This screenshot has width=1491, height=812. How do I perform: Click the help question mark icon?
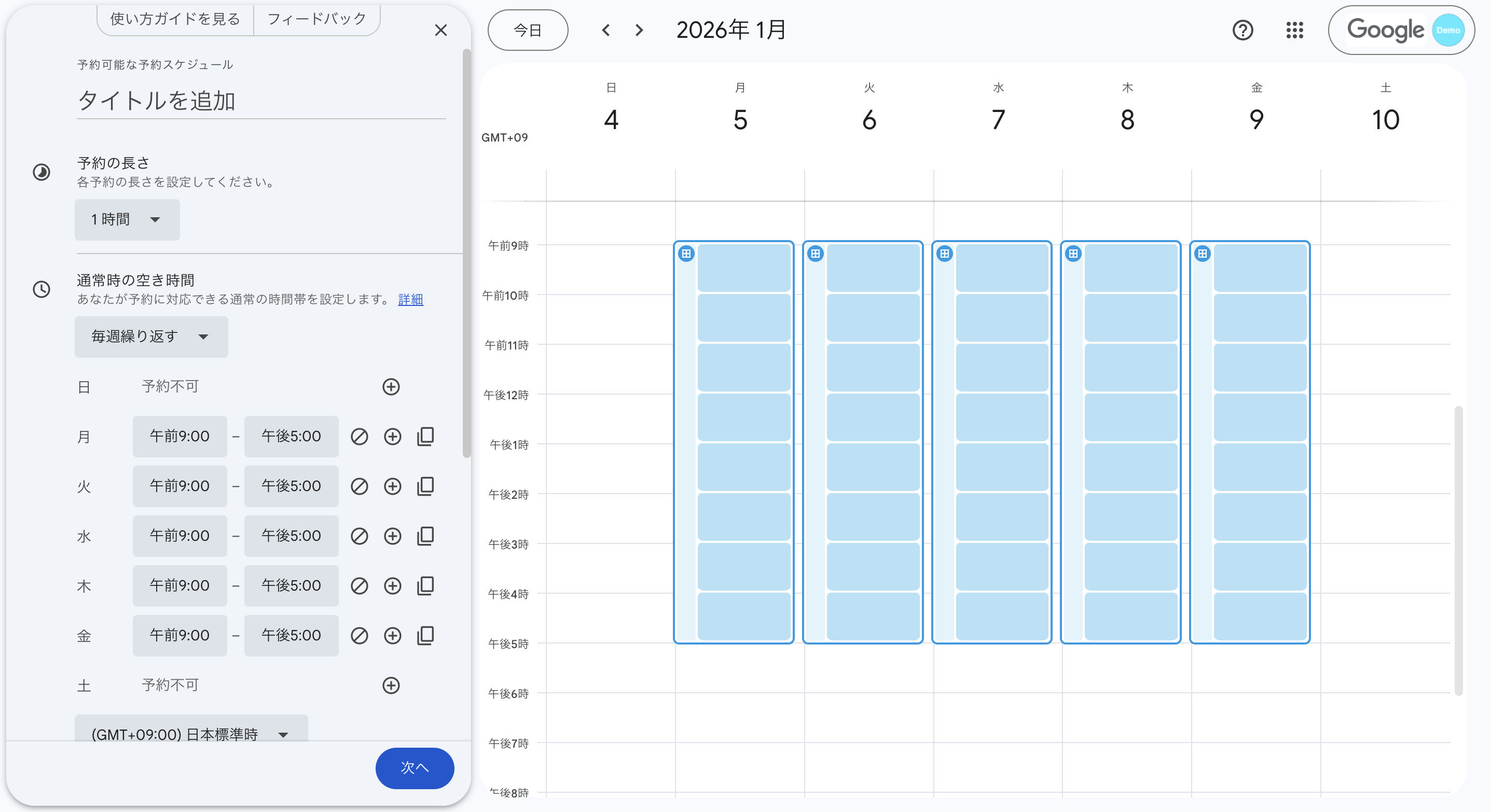[1242, 30]
